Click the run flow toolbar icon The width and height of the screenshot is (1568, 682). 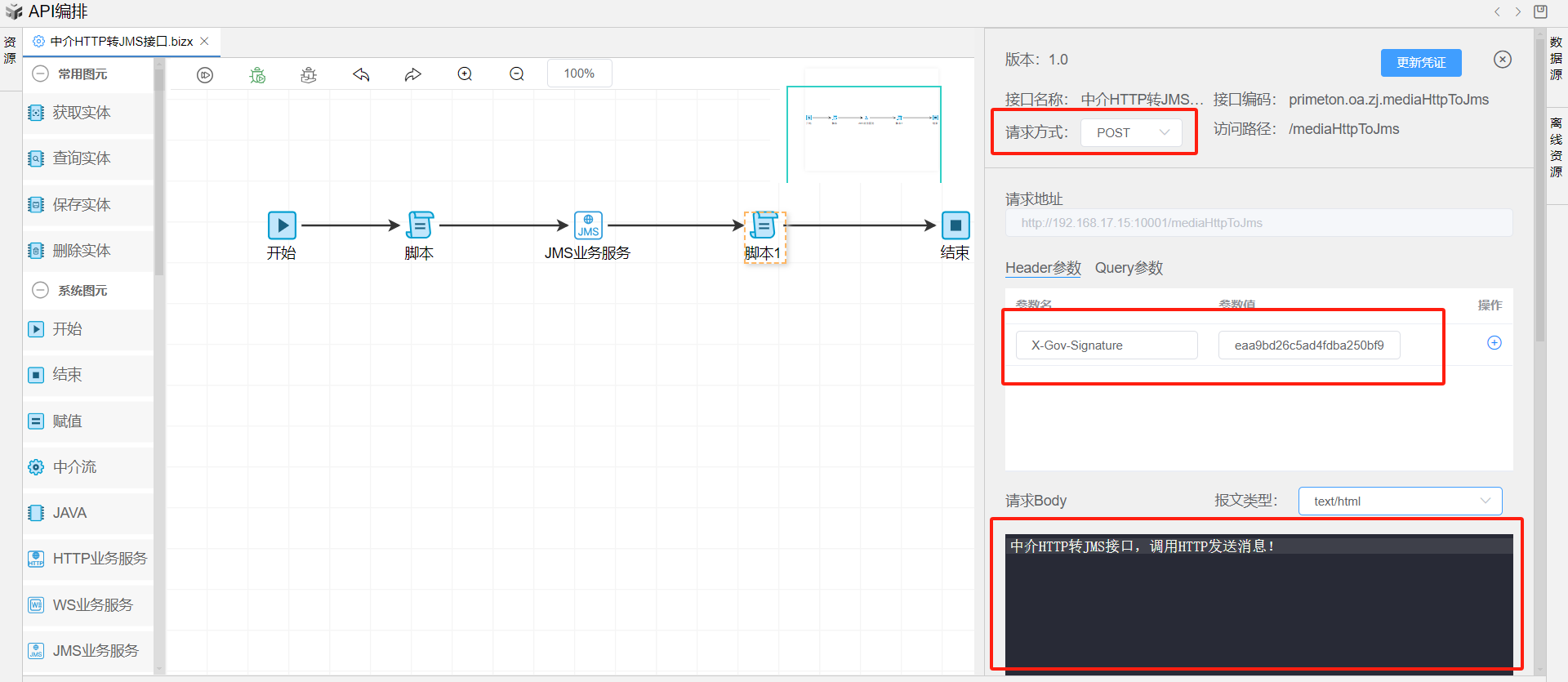coord(205,75)
